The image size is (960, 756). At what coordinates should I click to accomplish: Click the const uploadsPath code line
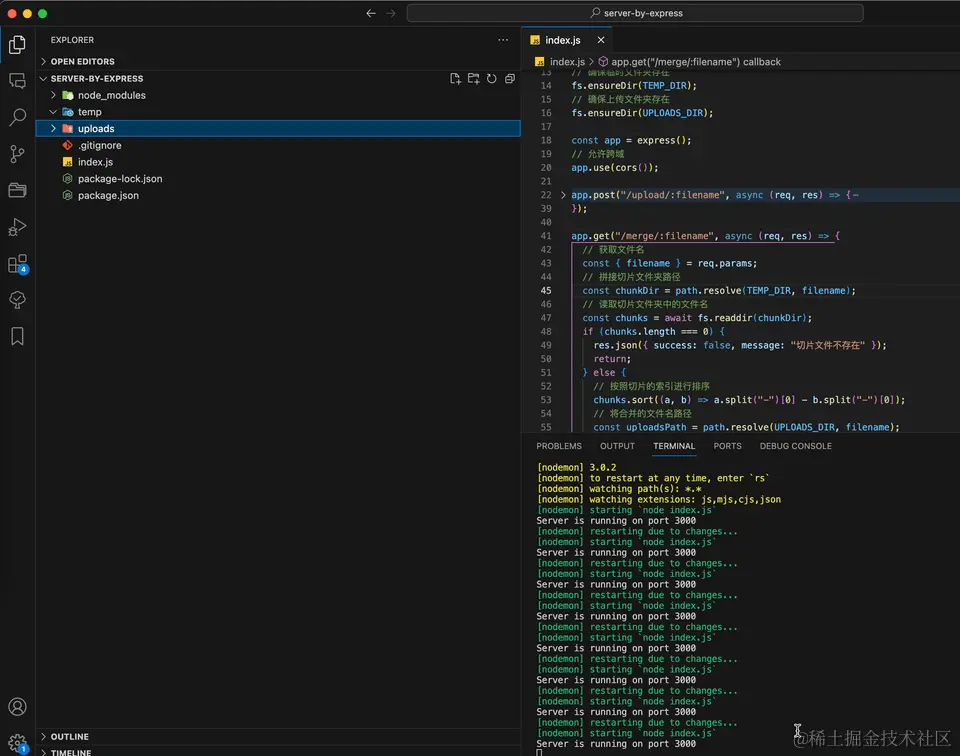746,427
